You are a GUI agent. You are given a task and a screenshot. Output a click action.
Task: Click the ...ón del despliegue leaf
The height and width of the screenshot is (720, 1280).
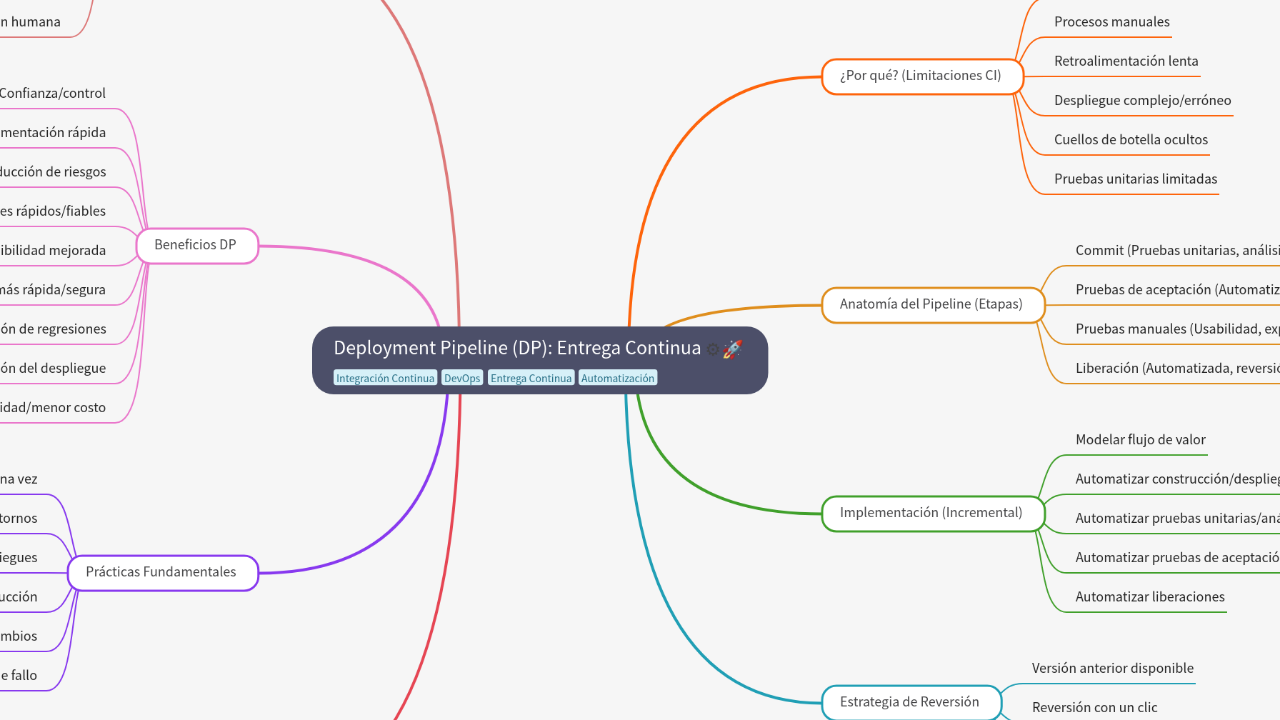click(x=53, y=368)
